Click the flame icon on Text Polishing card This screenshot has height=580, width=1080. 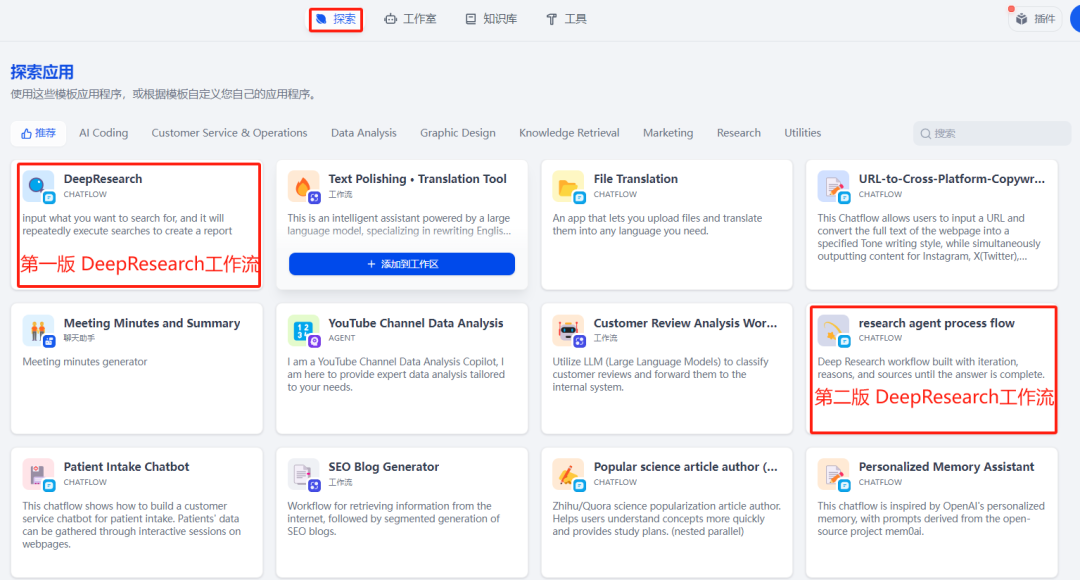302,186
